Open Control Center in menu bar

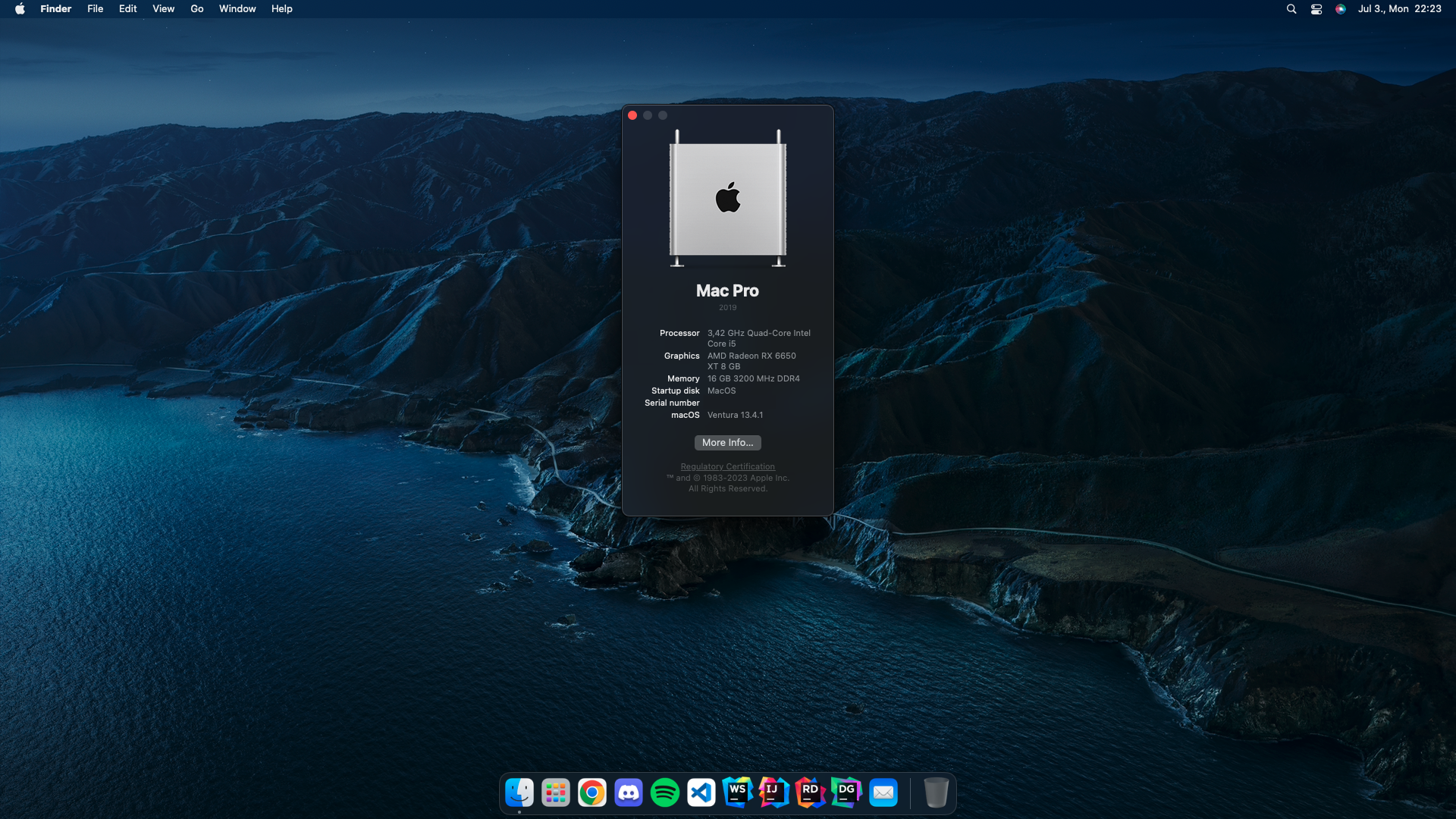coord(1316,9)
